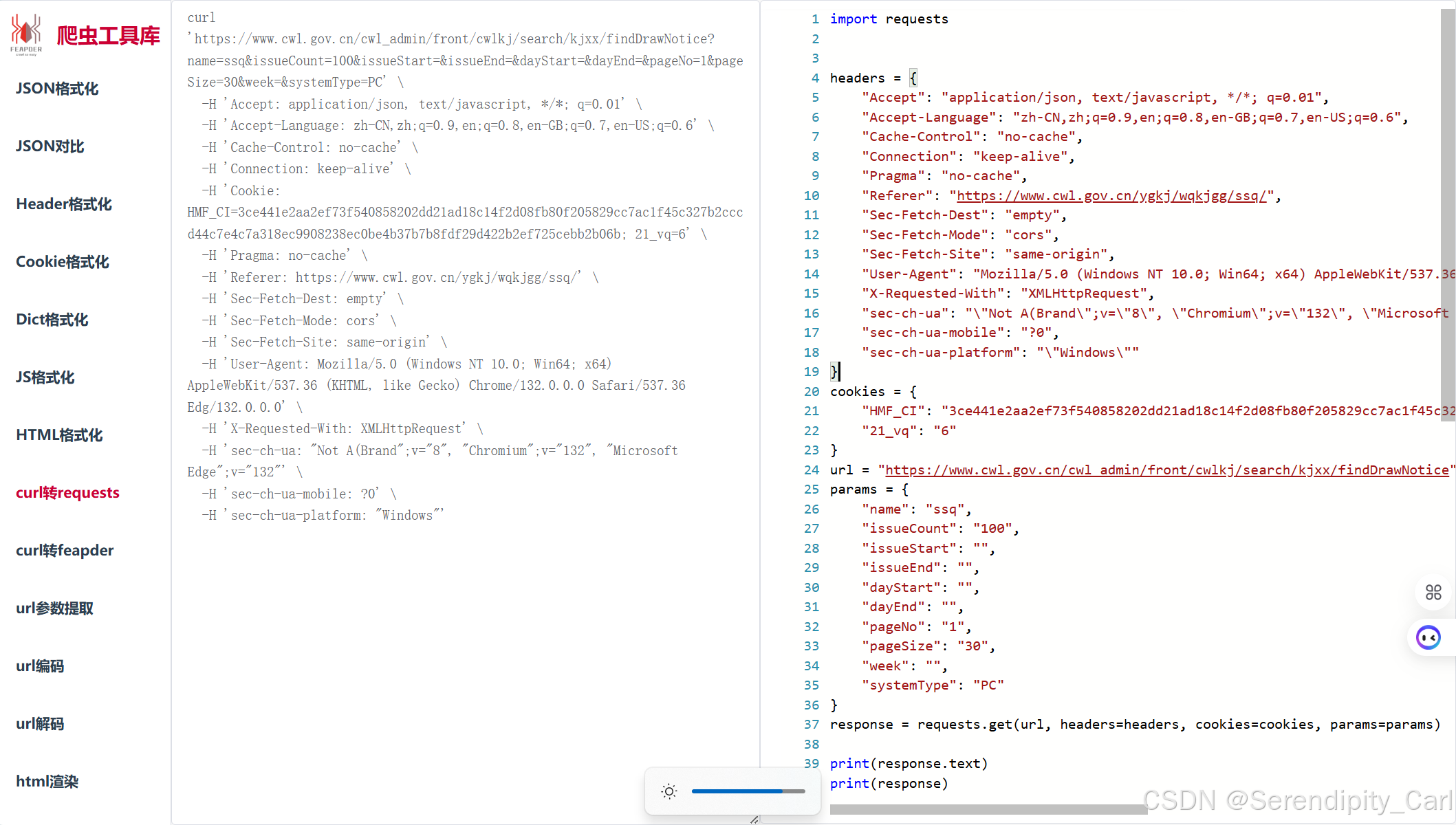Viewport: 1456px width, 825px height.
Task: Select the JSON对比 tool
Action: coord(50,146)
